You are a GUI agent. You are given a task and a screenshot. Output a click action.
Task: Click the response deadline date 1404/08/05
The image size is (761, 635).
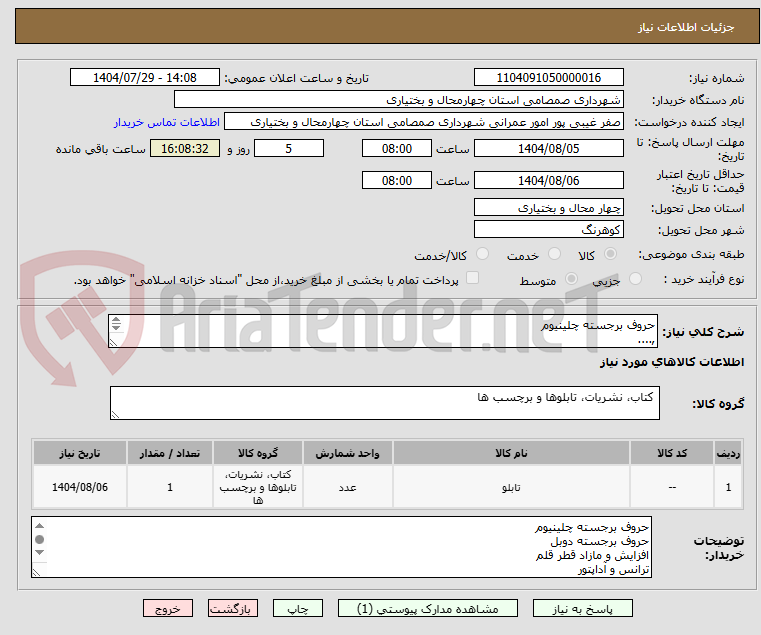click(548, 149)
